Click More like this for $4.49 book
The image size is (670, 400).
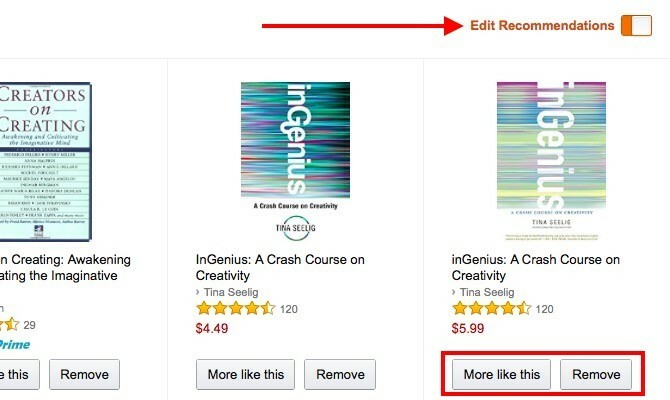[246, 375]
